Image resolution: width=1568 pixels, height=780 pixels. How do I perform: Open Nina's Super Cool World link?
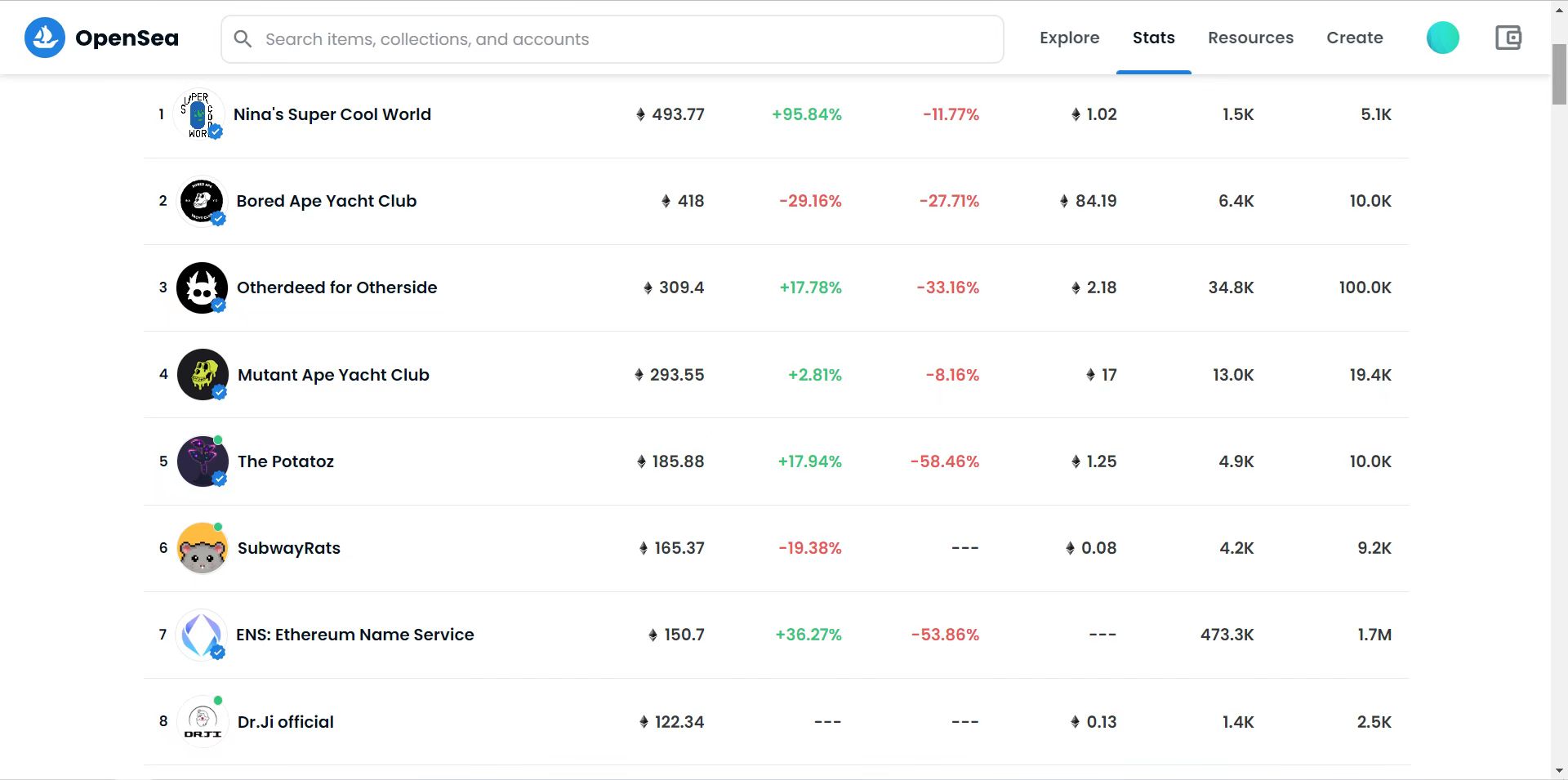(332, 114)
